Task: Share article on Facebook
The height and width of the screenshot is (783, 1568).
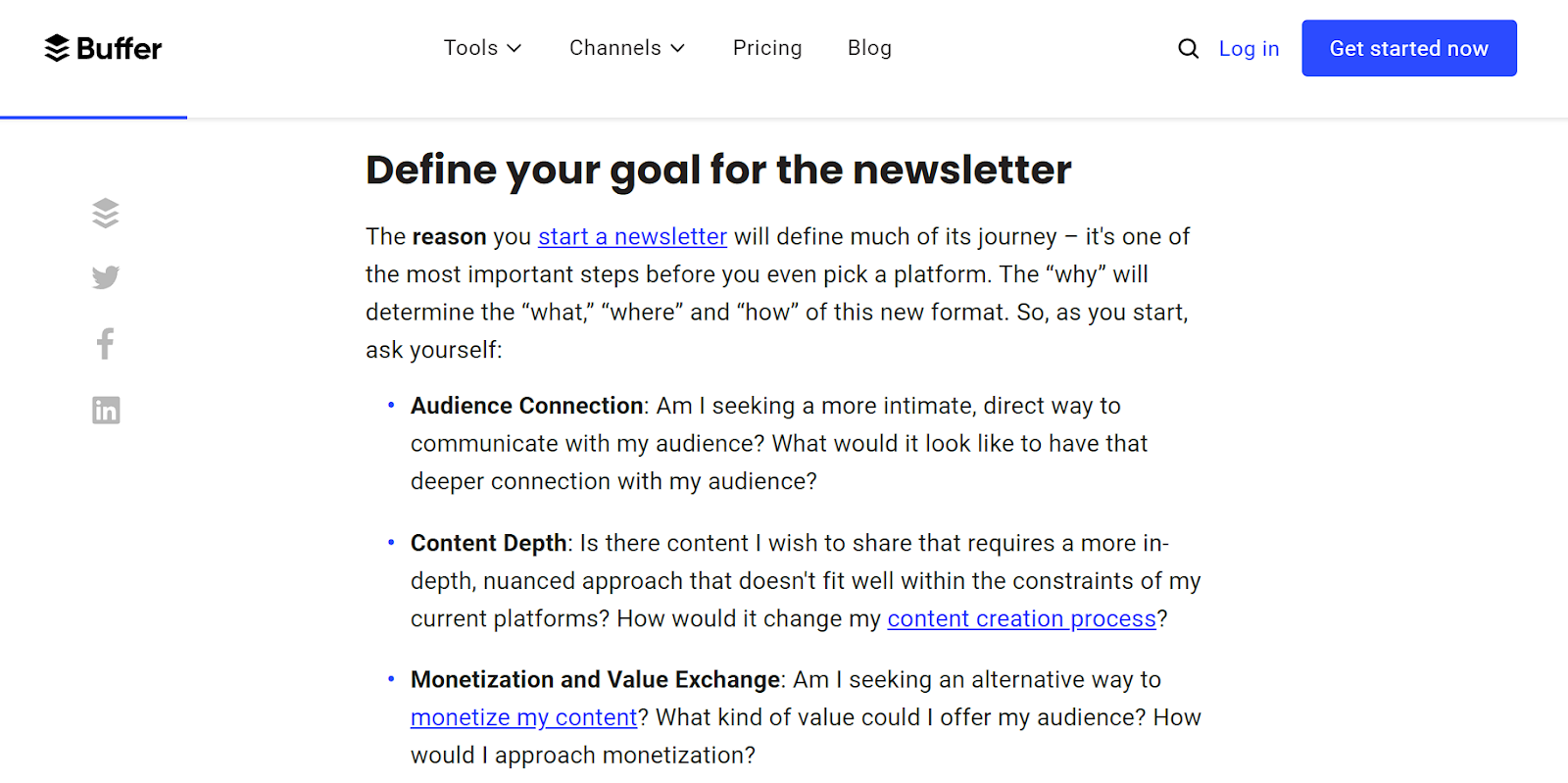Action: (x=106, y=343)
